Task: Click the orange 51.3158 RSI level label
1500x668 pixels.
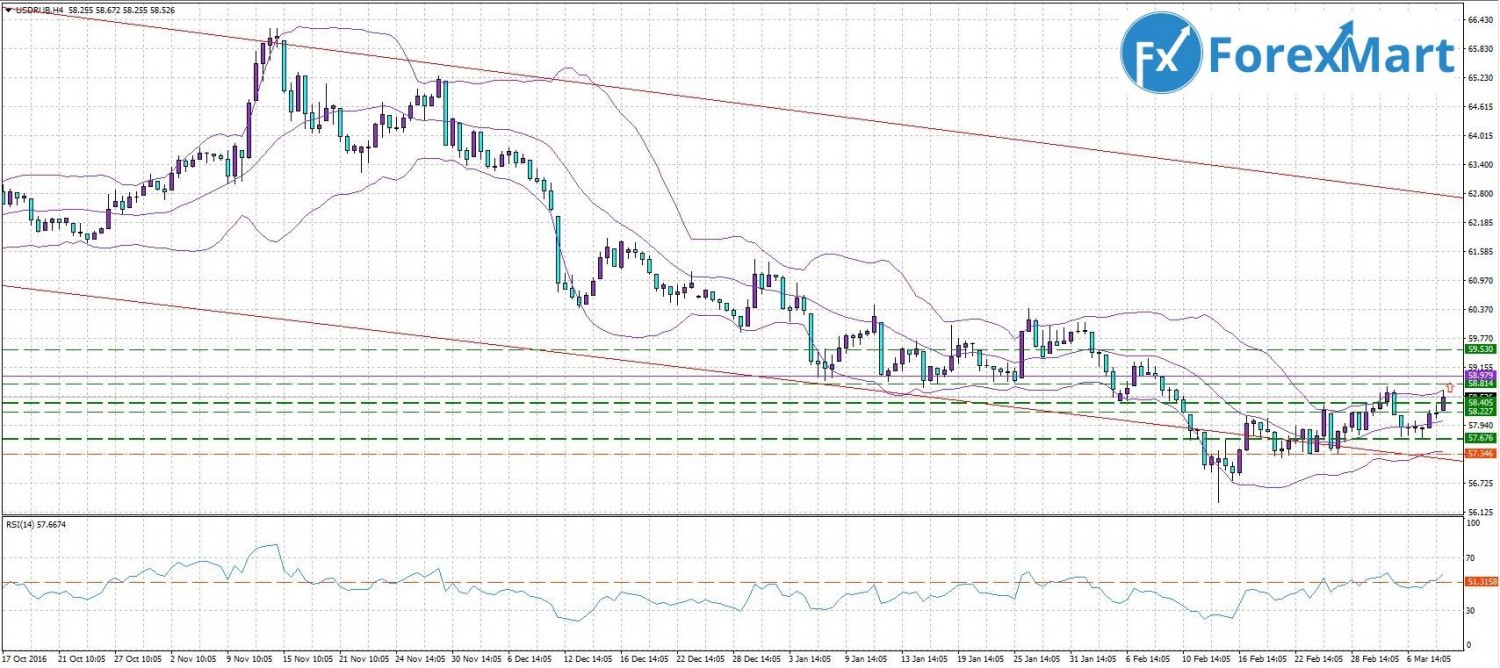Action: (1479, 582)
